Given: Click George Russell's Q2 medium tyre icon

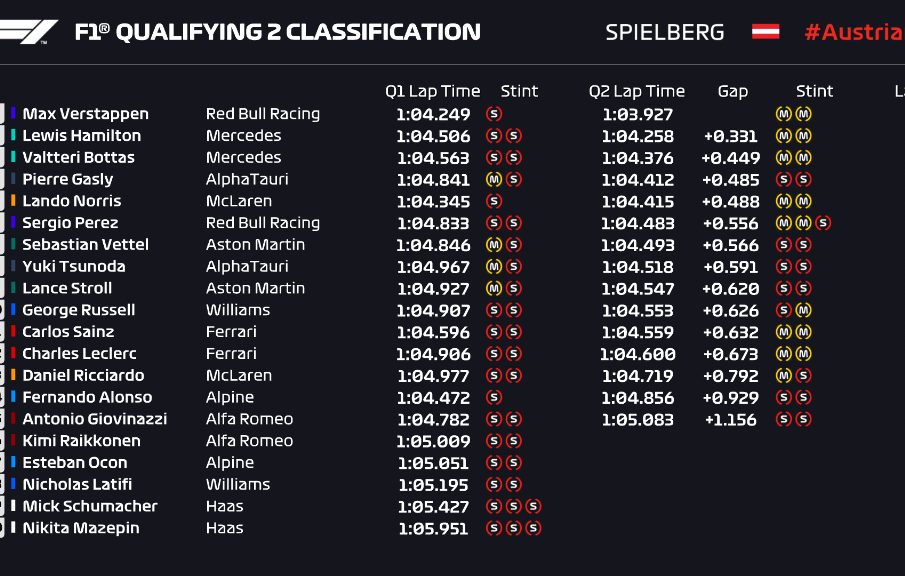Looking at the screenshot, I should point(803,311).
